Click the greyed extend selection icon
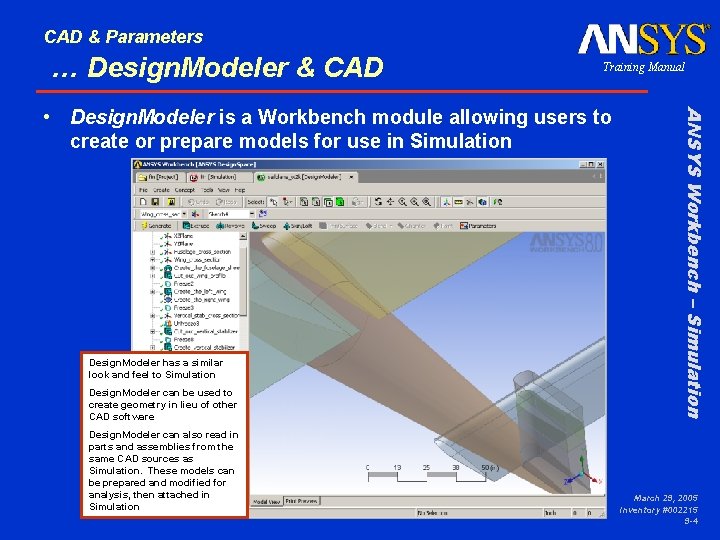 point(357,202)
